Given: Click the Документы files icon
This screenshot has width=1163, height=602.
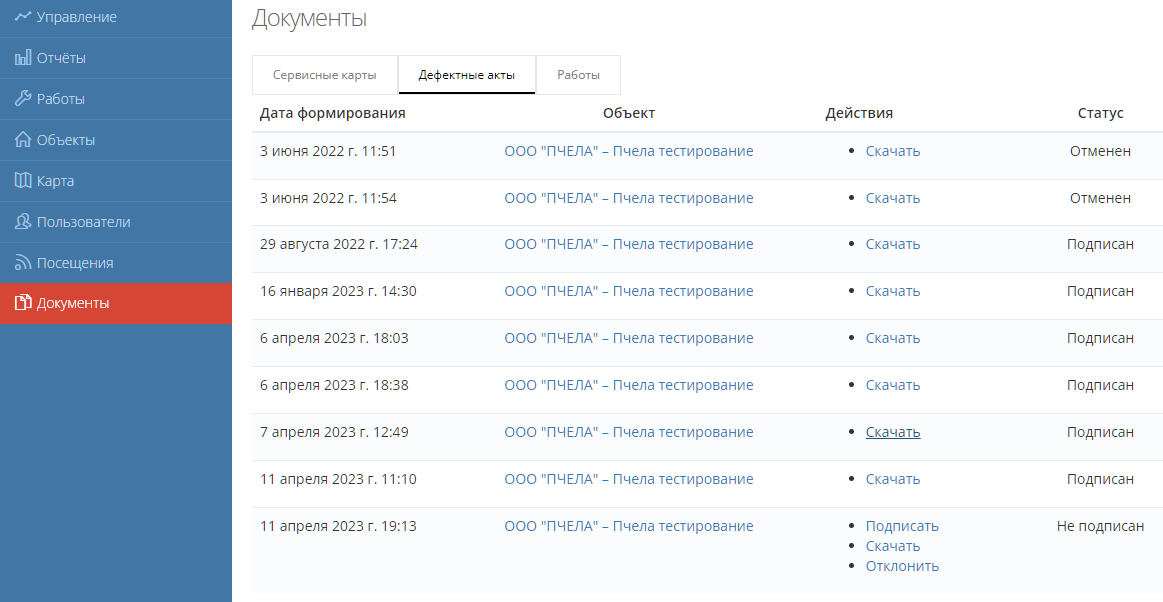Looking at the screenshot, I should (x=23, y=303).
